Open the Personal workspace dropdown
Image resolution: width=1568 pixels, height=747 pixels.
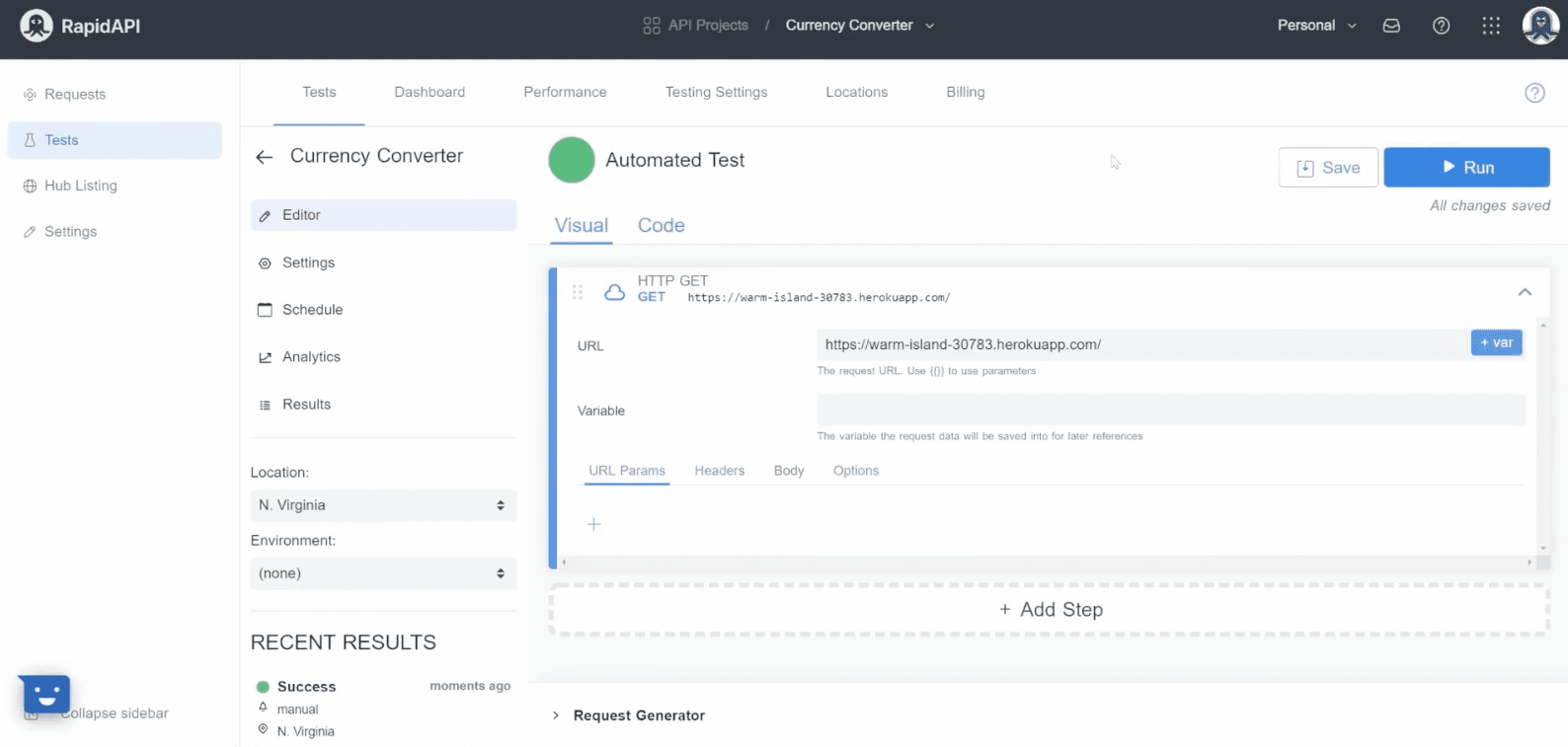[1316, 26]
